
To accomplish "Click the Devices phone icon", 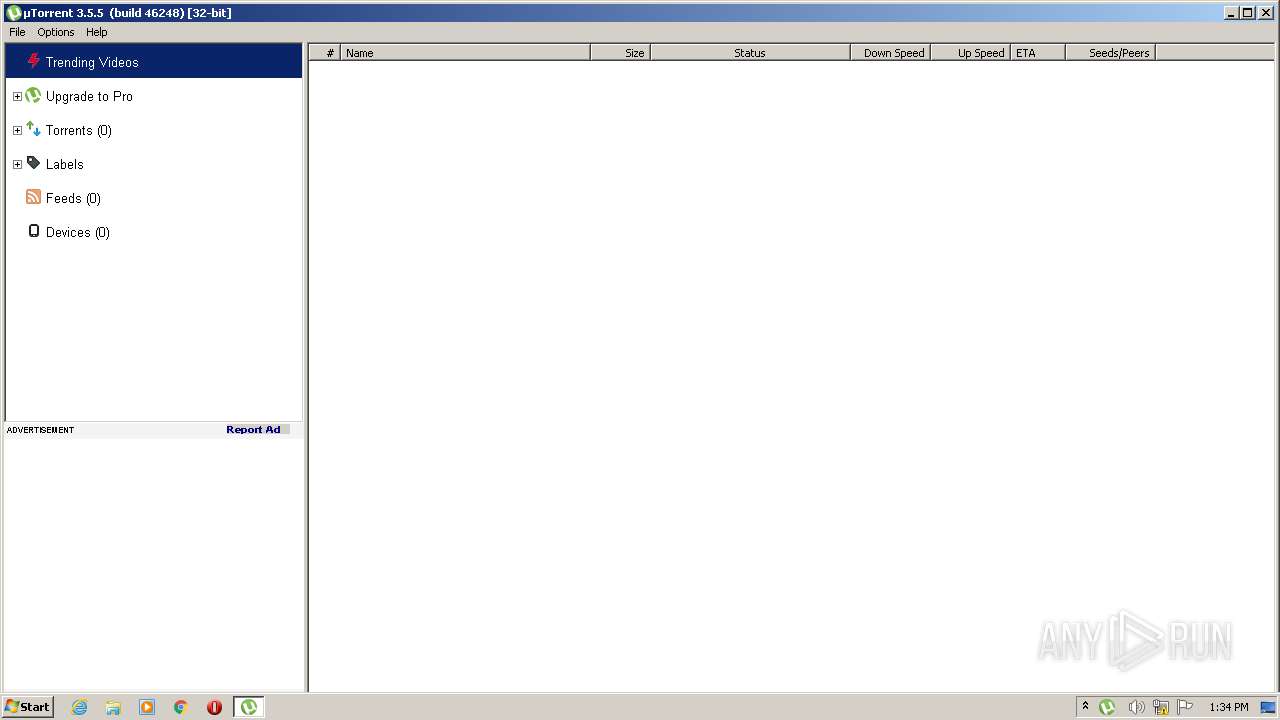I will (x=34, y=231).
